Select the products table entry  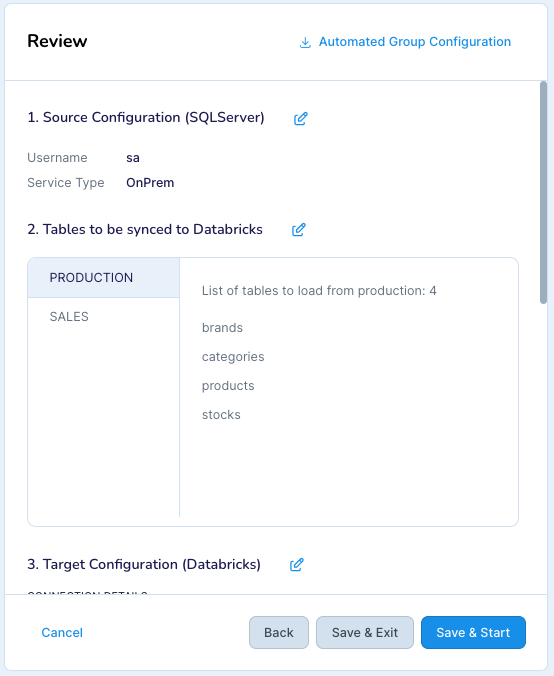click(228, 385)
